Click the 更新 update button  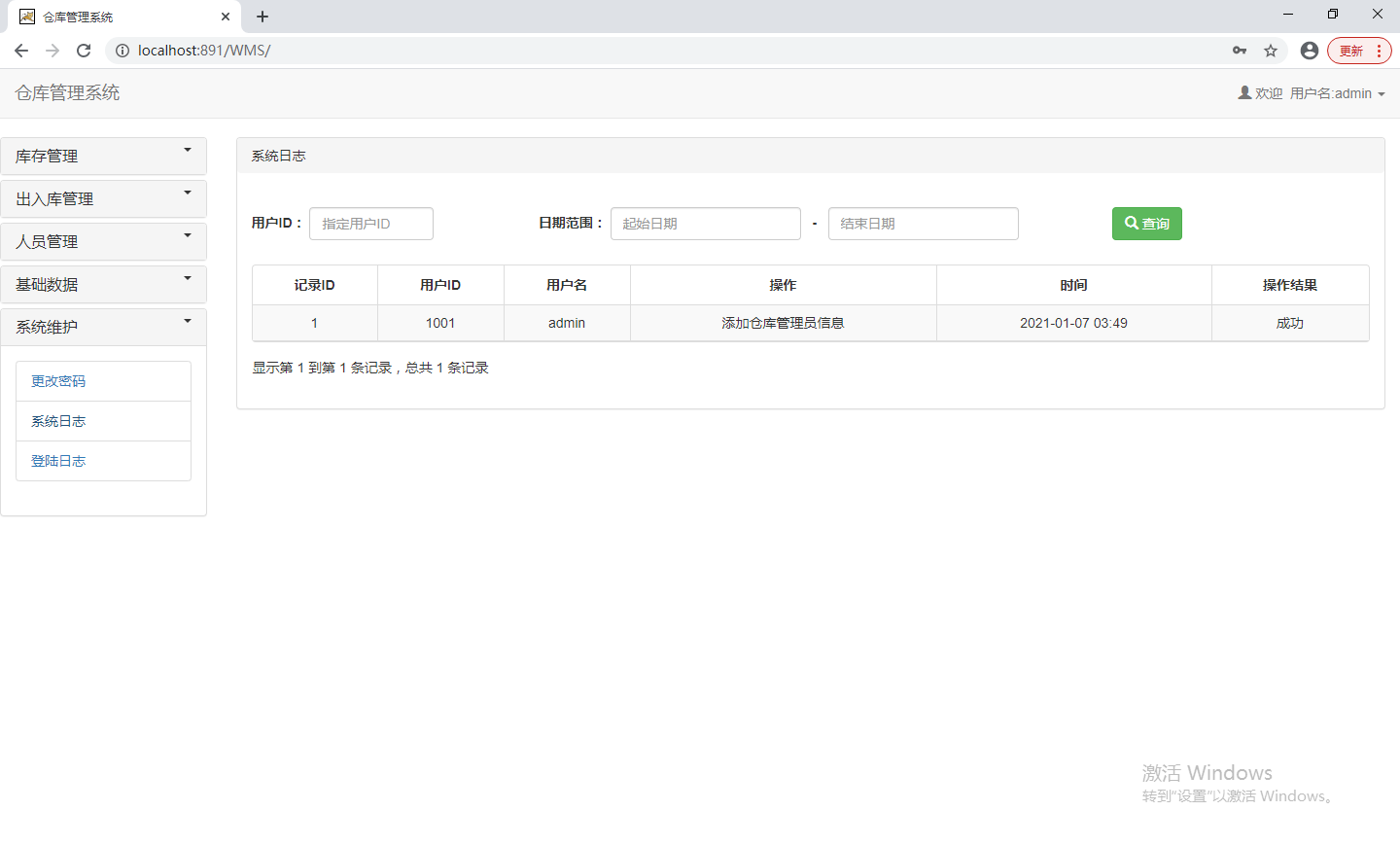click(x=1351, y=51)
